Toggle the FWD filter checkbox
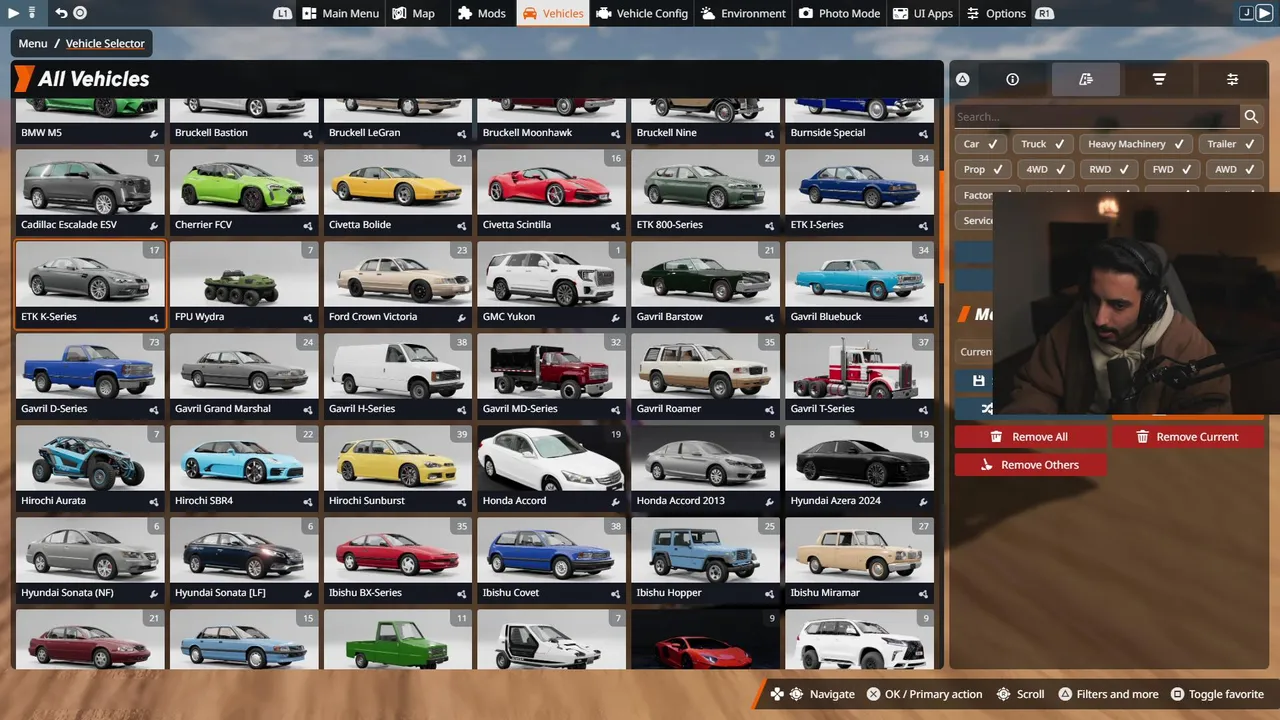 click(1172, 170)
